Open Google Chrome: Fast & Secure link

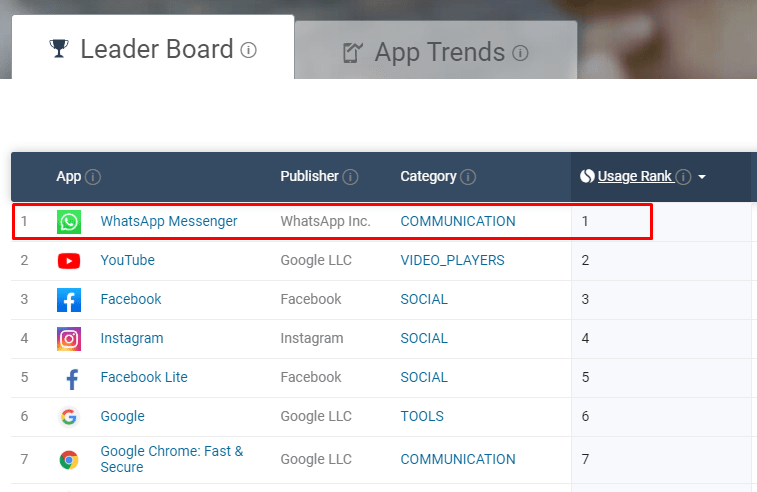tap(171, 459)
